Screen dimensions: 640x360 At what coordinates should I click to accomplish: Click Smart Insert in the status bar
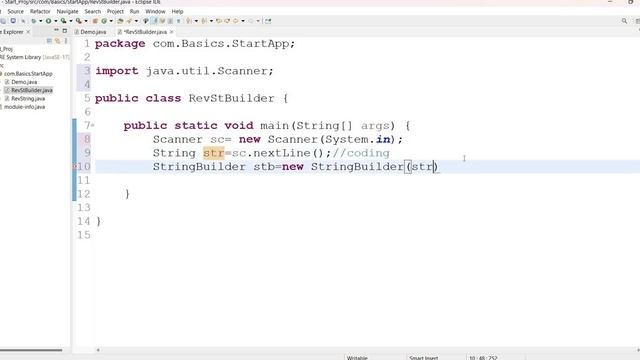pos(424,358)
